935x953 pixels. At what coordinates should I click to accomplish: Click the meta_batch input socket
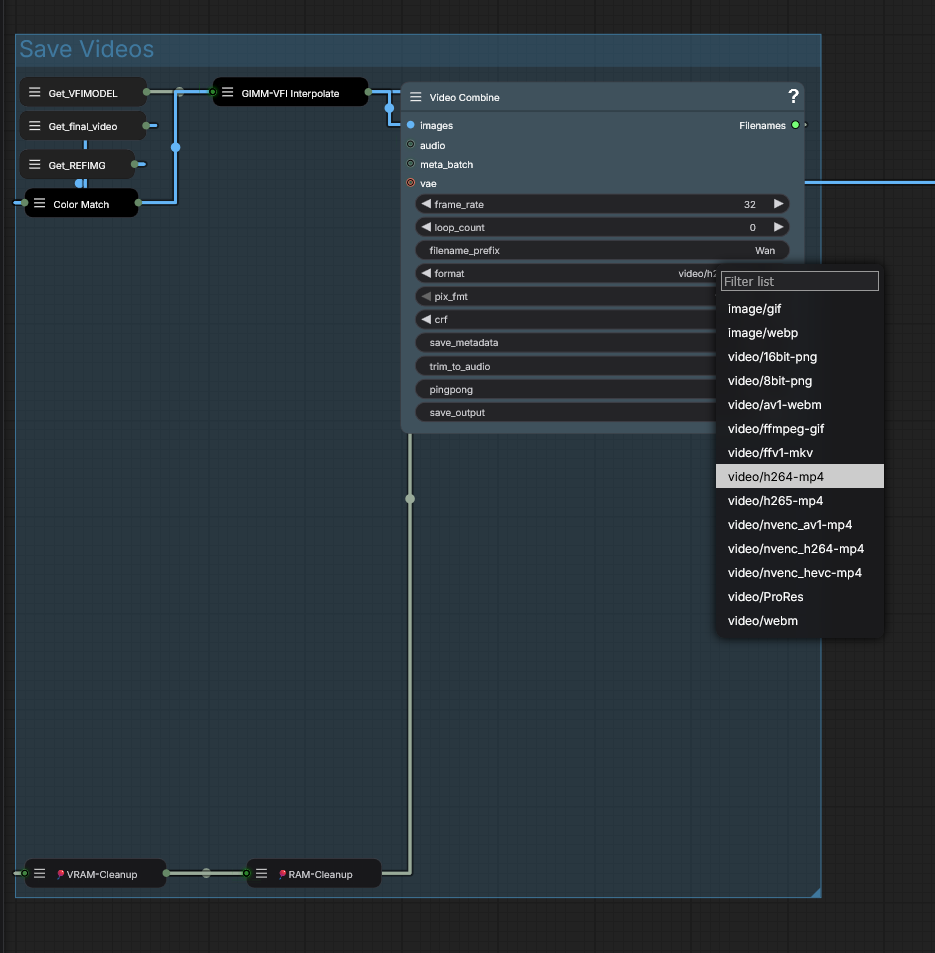tap(410, 163)
